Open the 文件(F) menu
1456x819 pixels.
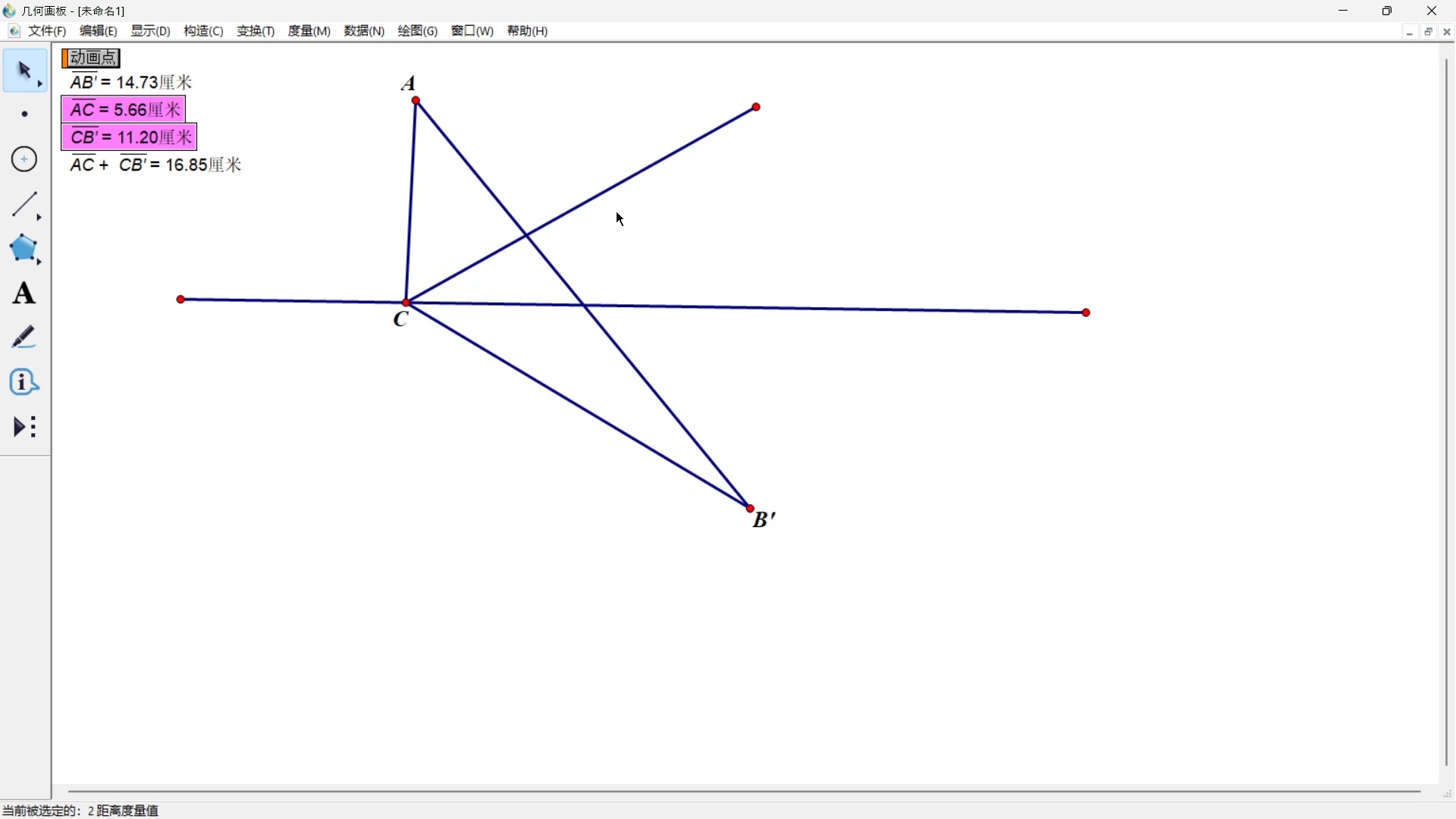click(48, 31)
